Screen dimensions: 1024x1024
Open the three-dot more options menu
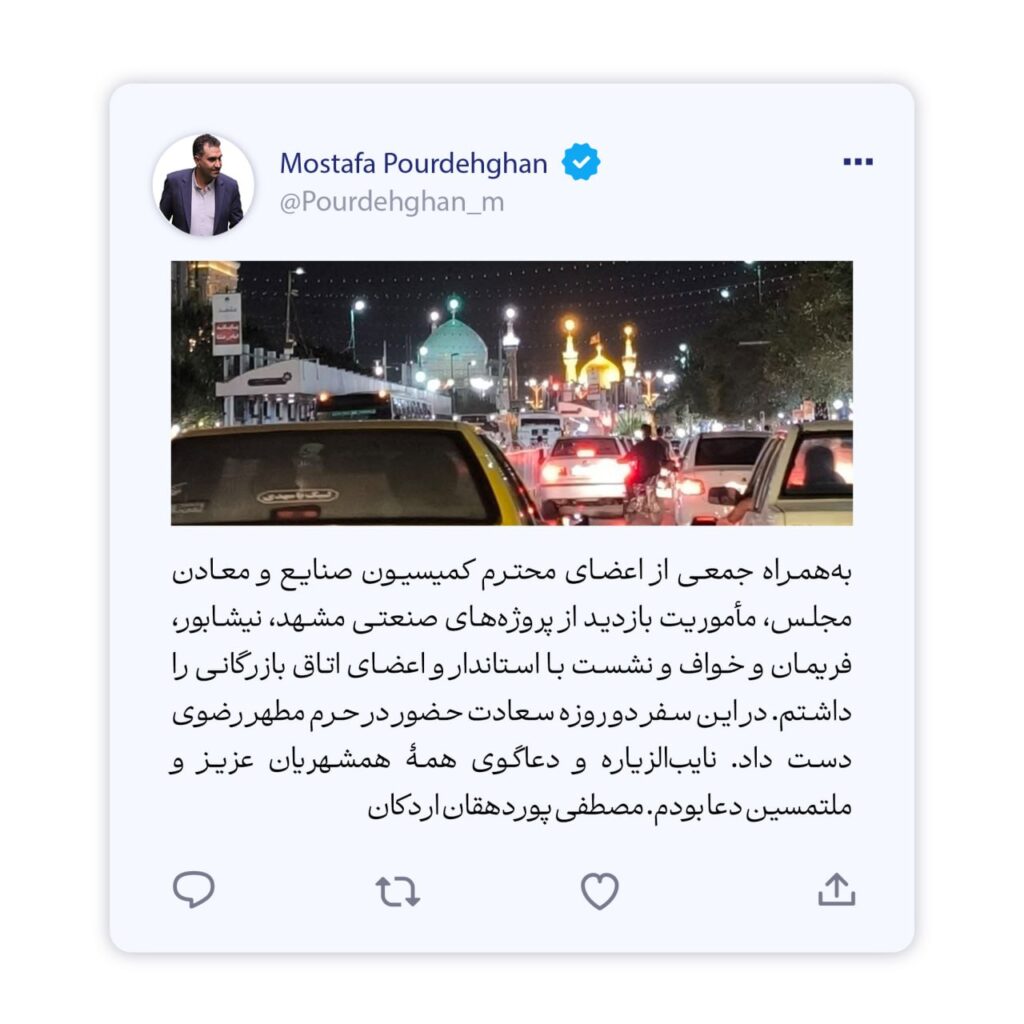857,162
